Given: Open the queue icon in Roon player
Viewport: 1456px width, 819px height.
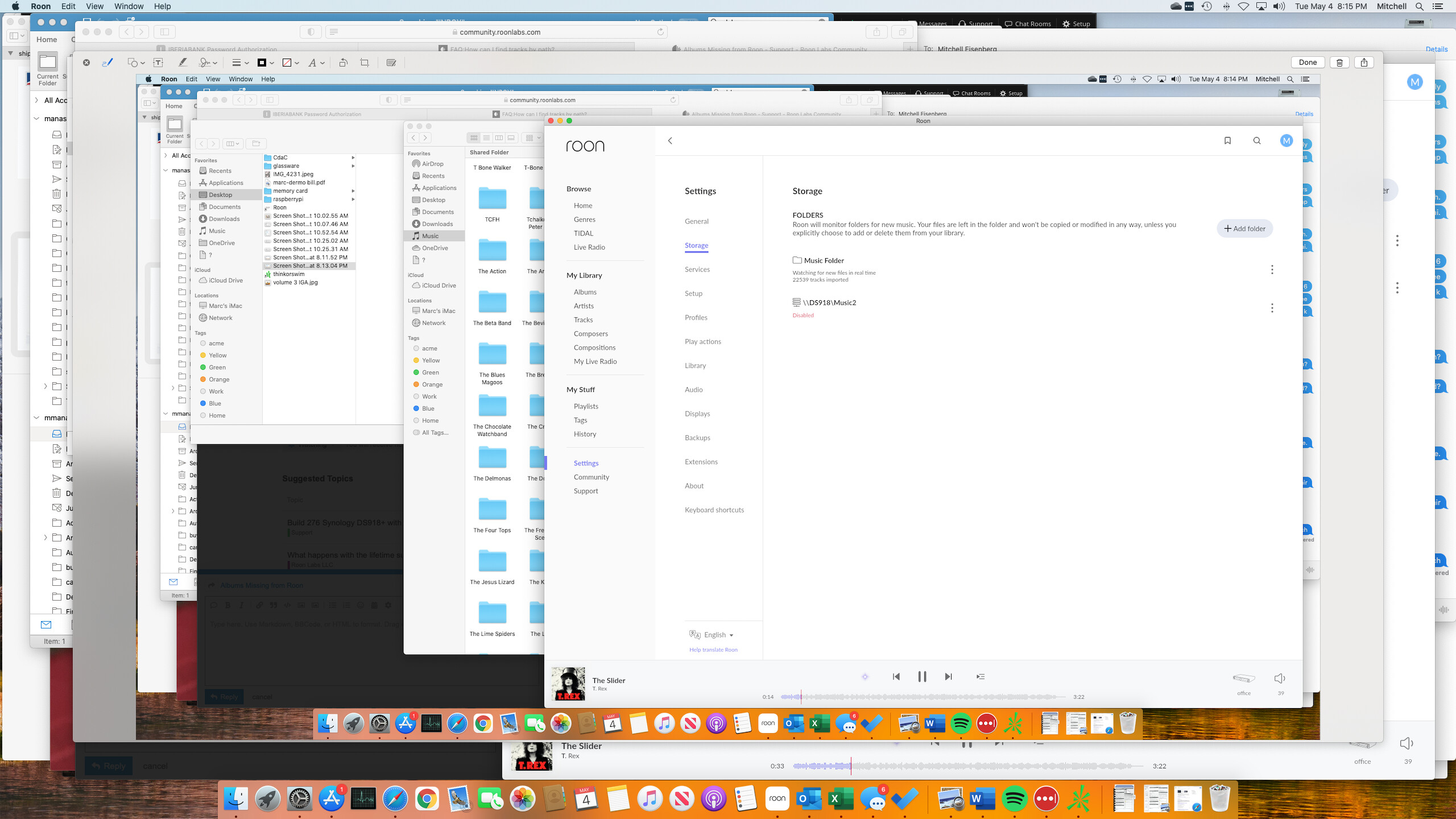Looking at the screenshot, I should point(981,676).
